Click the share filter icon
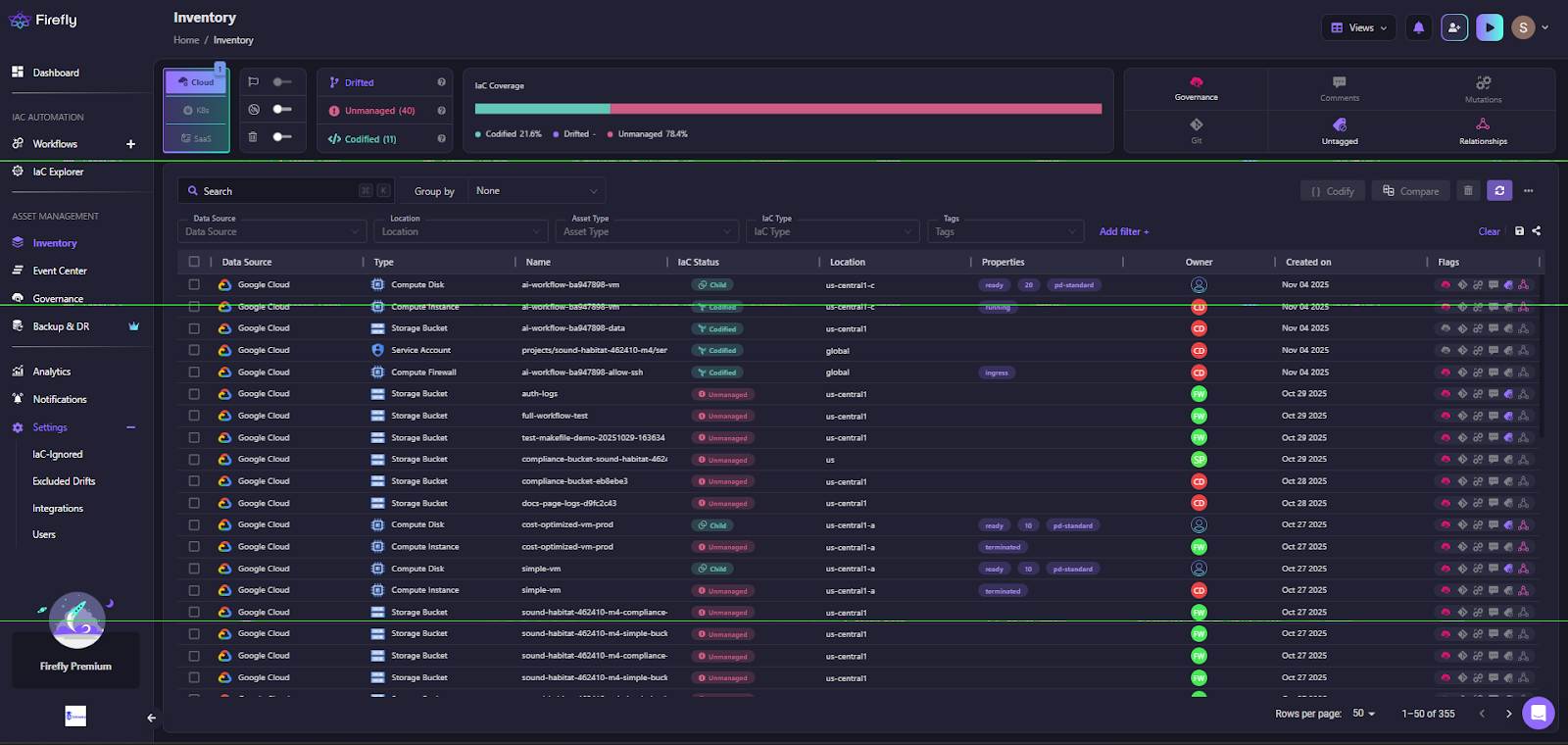 coord(1537,231)
